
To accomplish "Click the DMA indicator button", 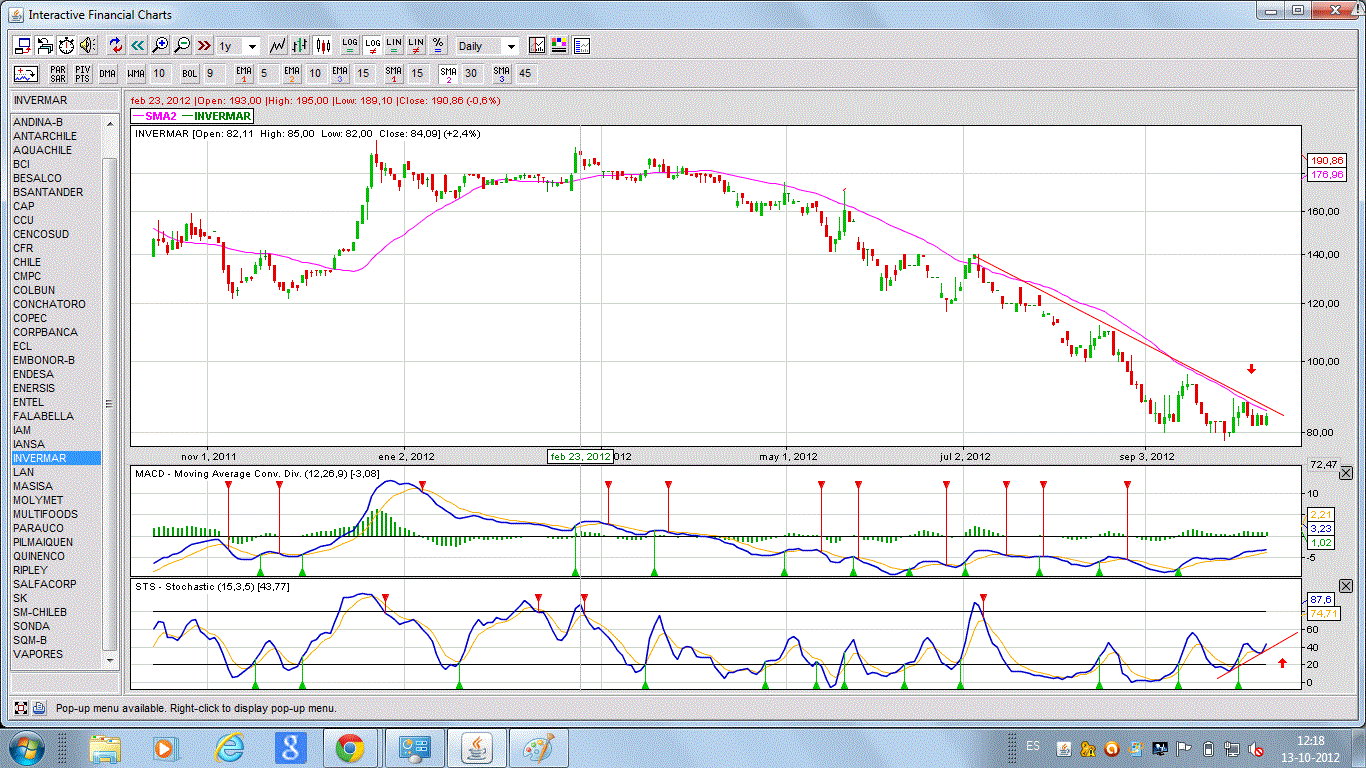I will click(x=107, y=74).
